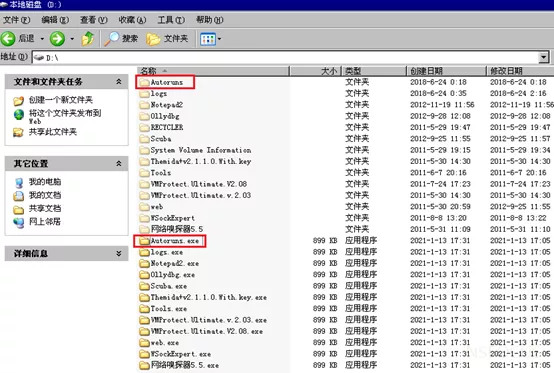Collapse the Other Places panel
The height and width of the screenshot is (373, 554).
click(x=119, y=164)
